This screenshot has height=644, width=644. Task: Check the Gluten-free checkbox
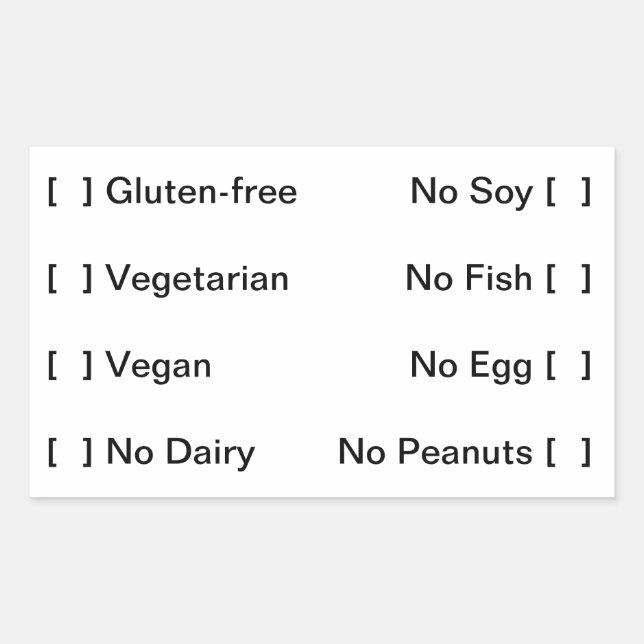point(69,191)
